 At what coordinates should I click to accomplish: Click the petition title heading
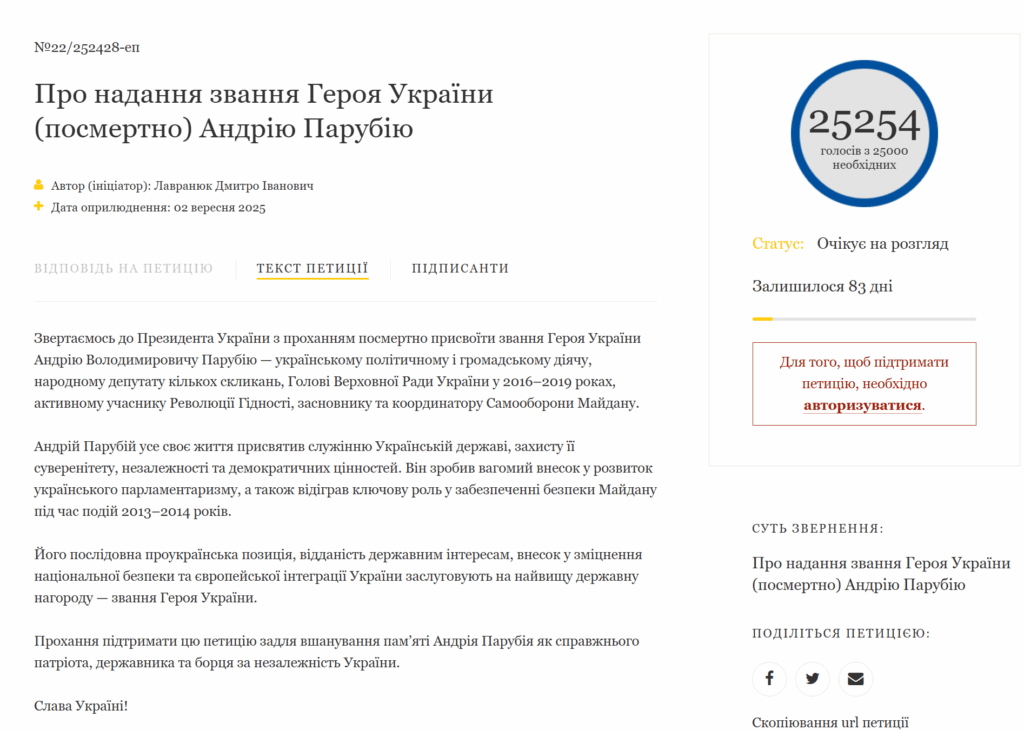[x=264, y=112]
